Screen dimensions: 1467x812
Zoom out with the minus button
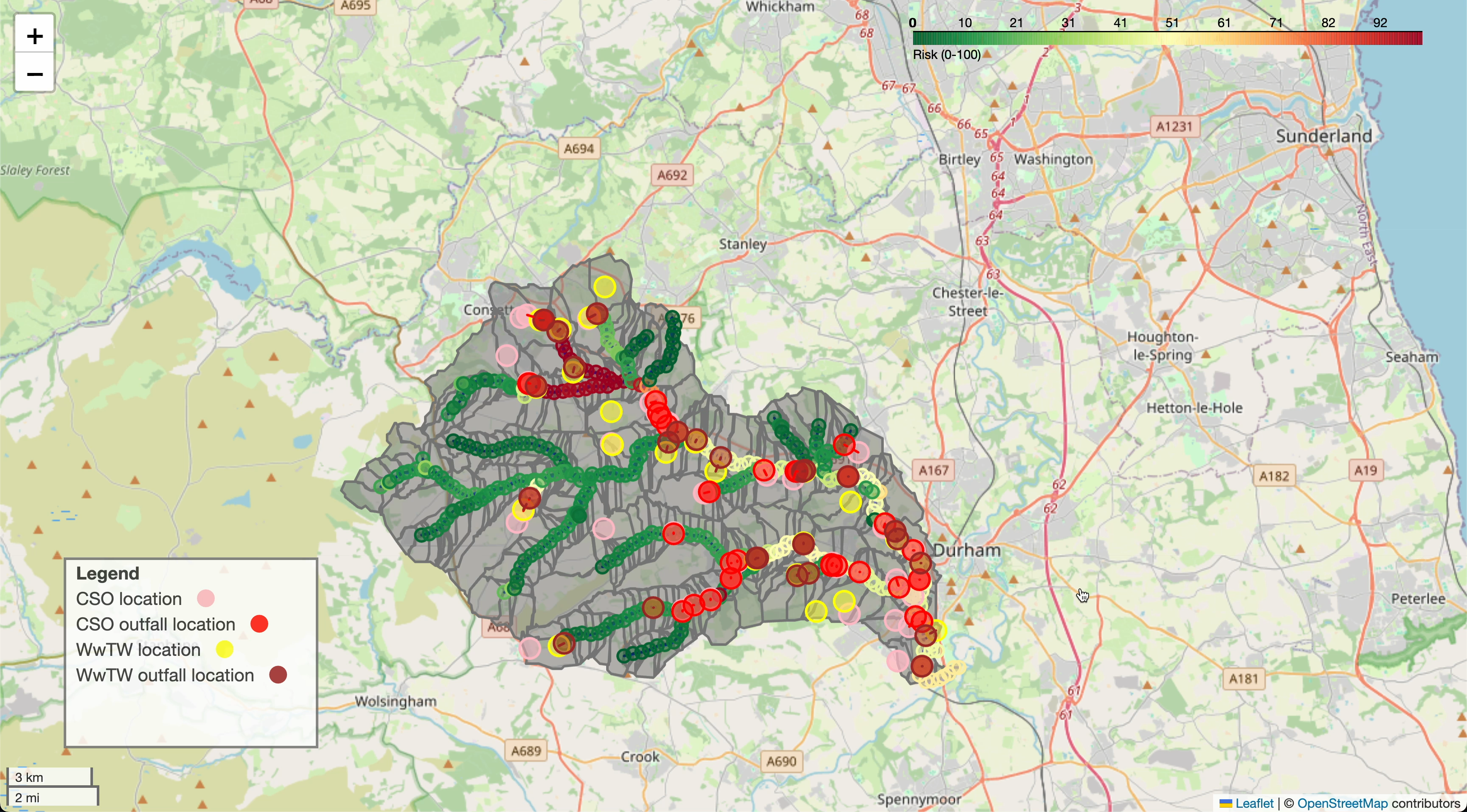coord(35,73)
